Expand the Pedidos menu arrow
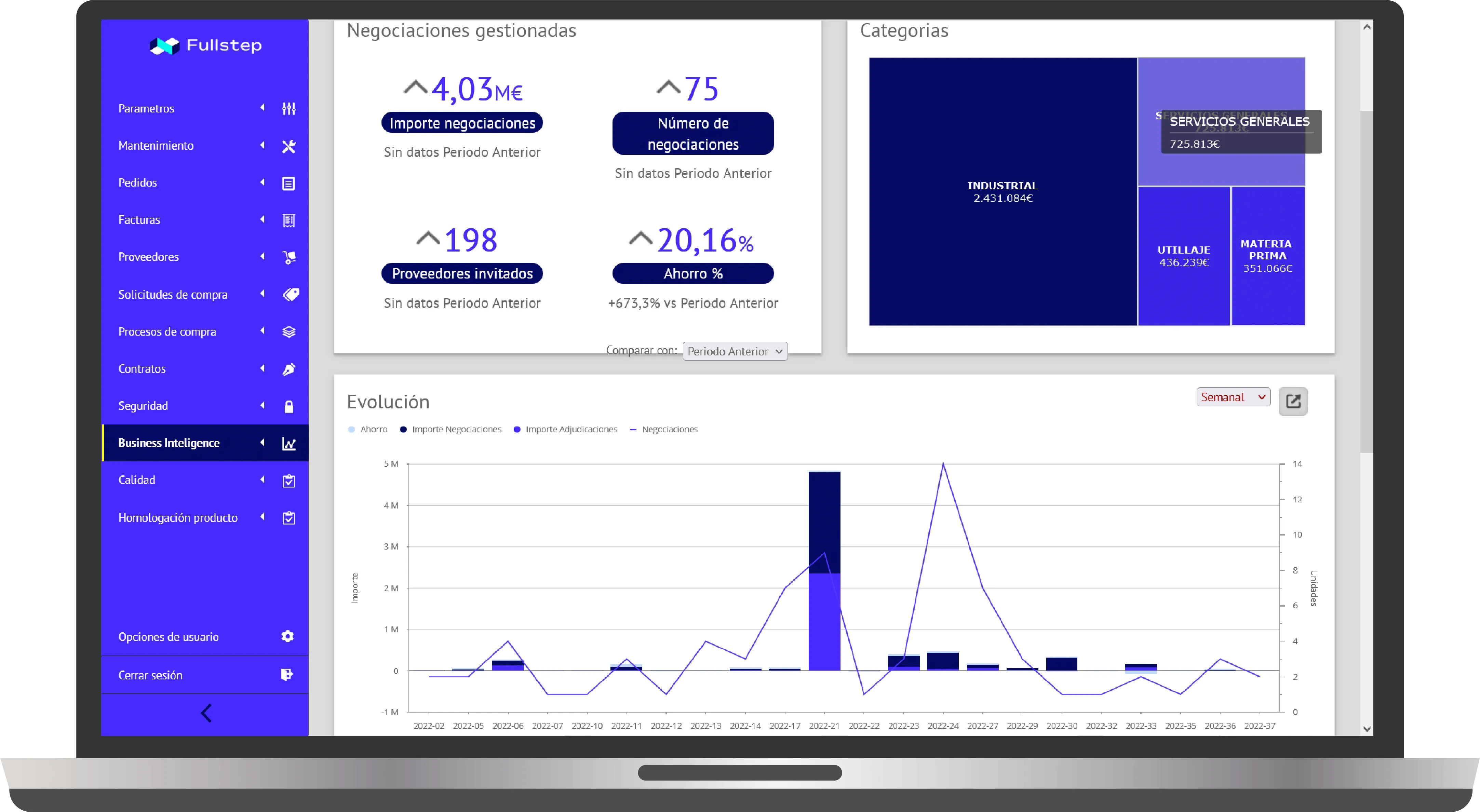Screen dimensions: 1480x812 pyautogui.click(x=263, y=182)
